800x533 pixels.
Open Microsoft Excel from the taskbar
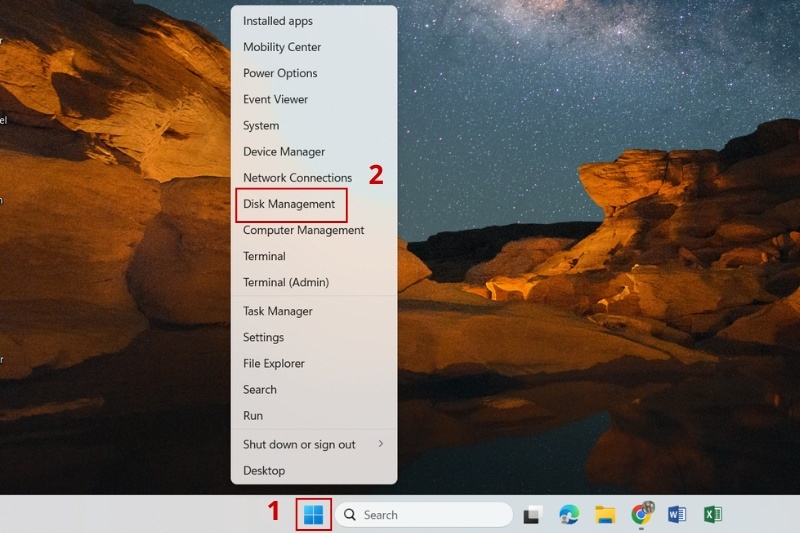pos(713,515)
